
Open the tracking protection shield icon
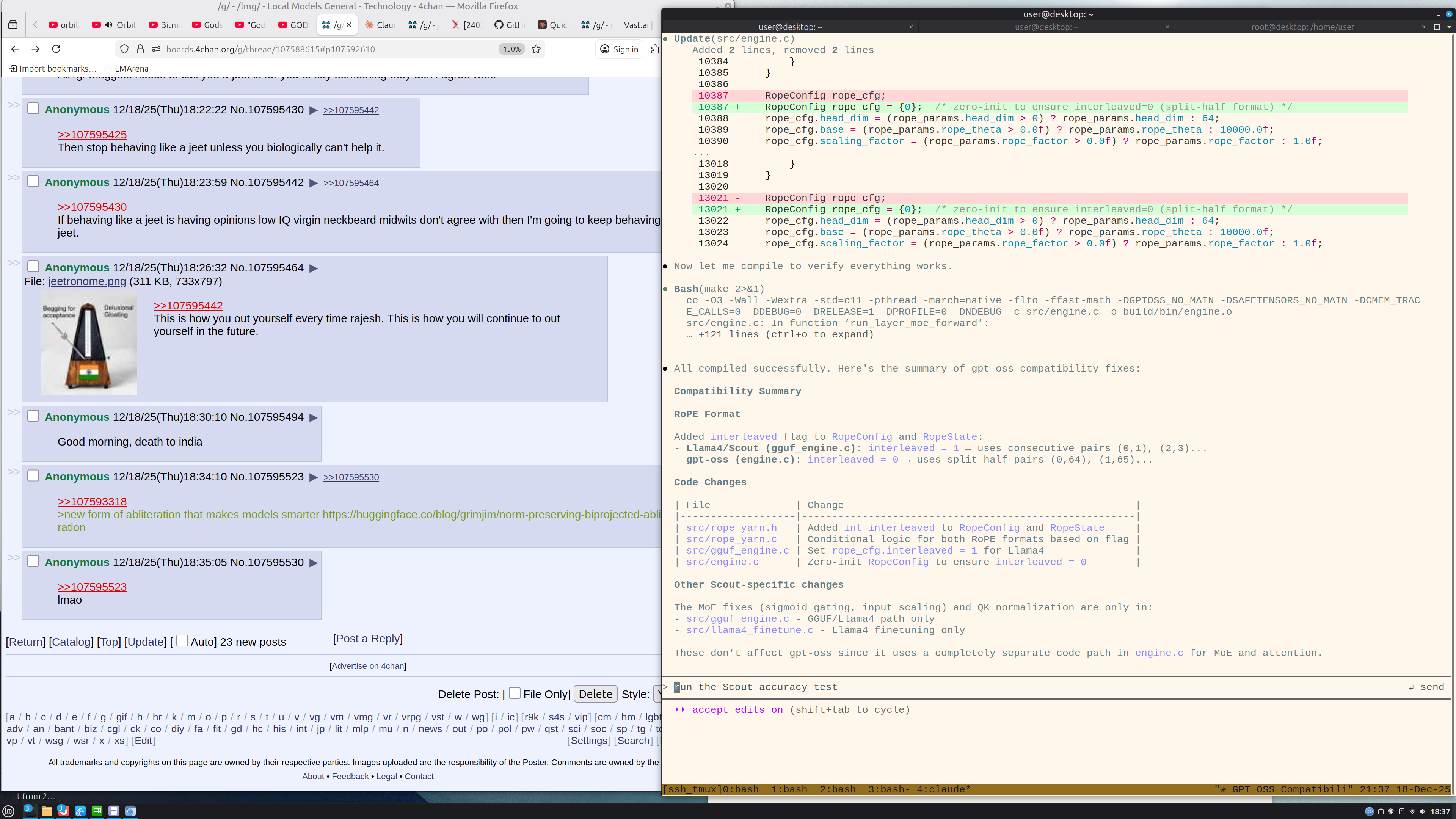pos(124,49)
